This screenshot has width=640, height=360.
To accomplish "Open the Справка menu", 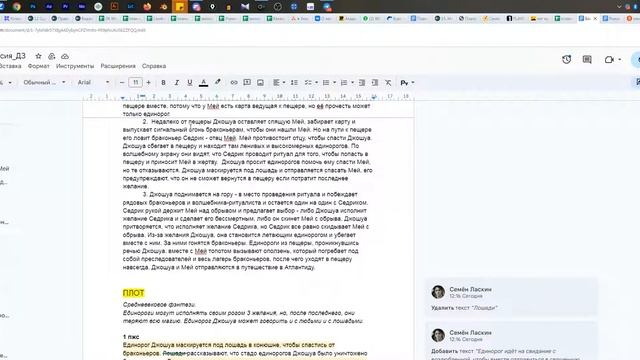I will pyautogui.click(x=154, y=66).
